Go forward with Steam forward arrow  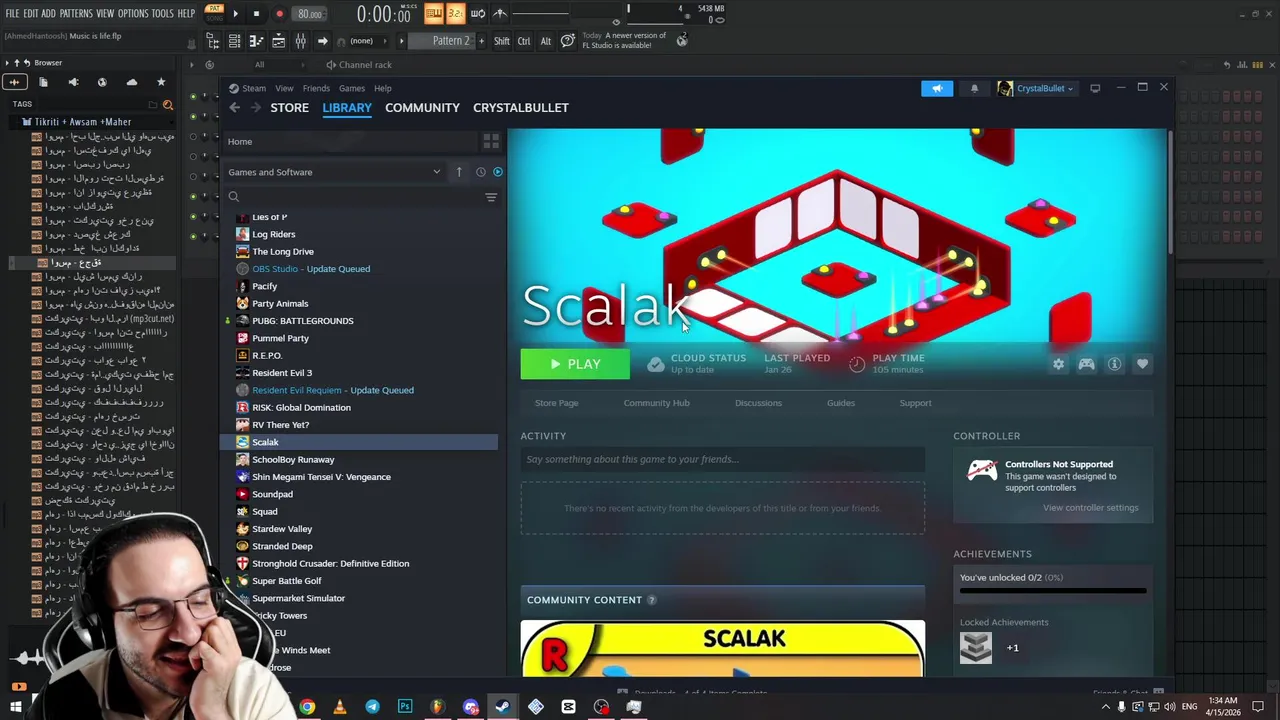[256, 108]
